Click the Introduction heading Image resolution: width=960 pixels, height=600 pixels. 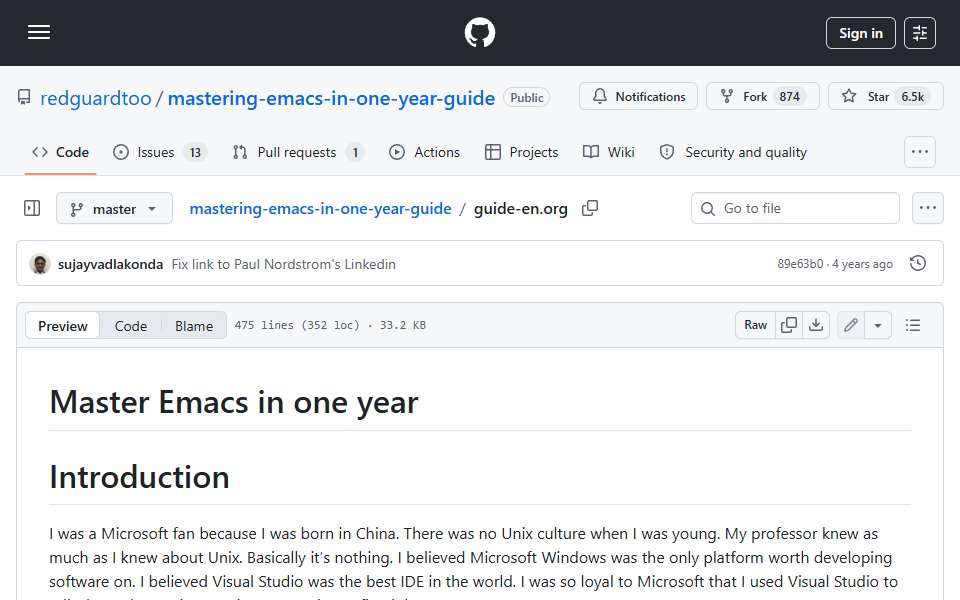coord(140,477)
